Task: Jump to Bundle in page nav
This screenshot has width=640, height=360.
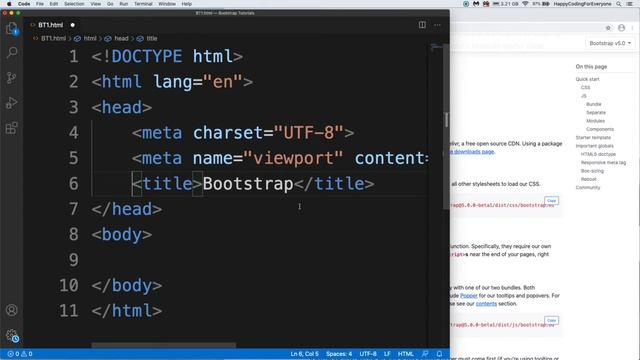Action: coord(593,104)
